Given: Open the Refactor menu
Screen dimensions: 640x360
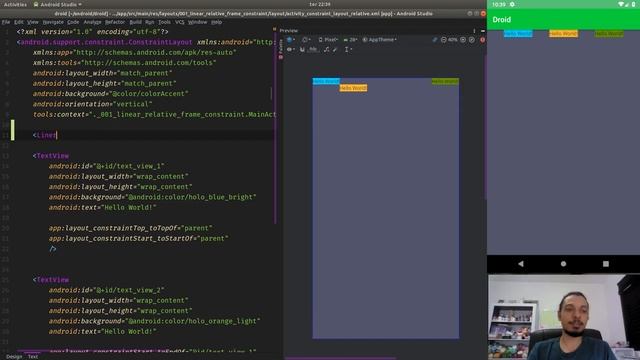Looking at the screenshot, I should [115, 22].
